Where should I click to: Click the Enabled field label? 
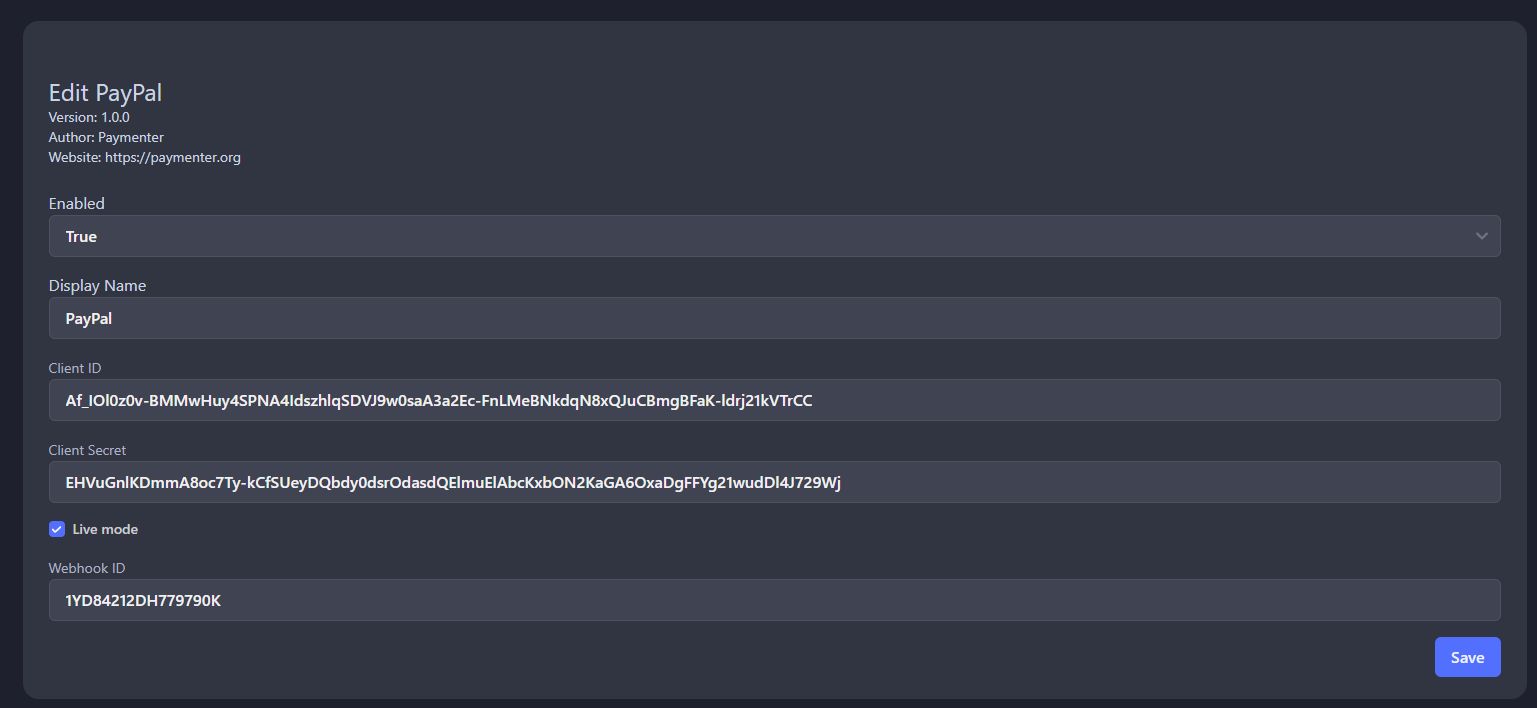[77, 203]
